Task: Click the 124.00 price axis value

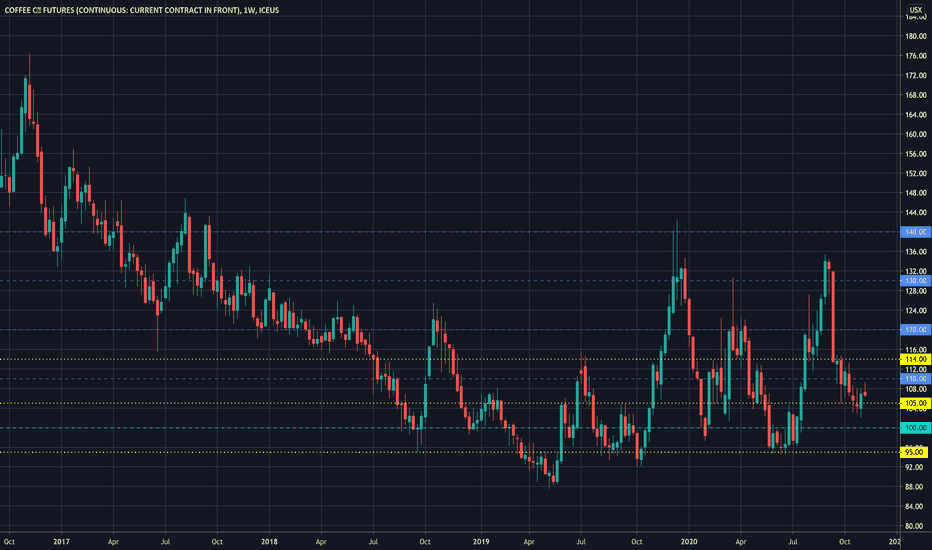Action: tap(916, 310)
